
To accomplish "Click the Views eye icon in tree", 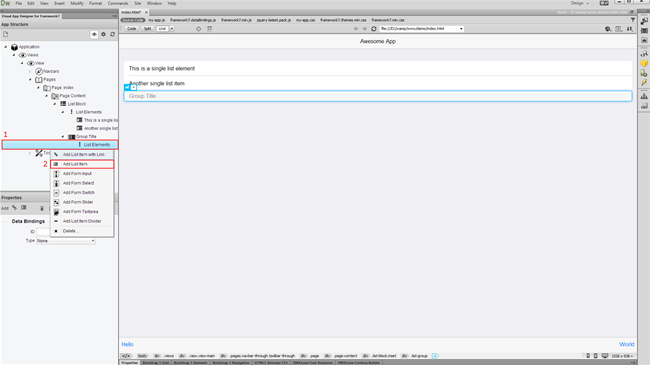I will (x=22, y=55).
